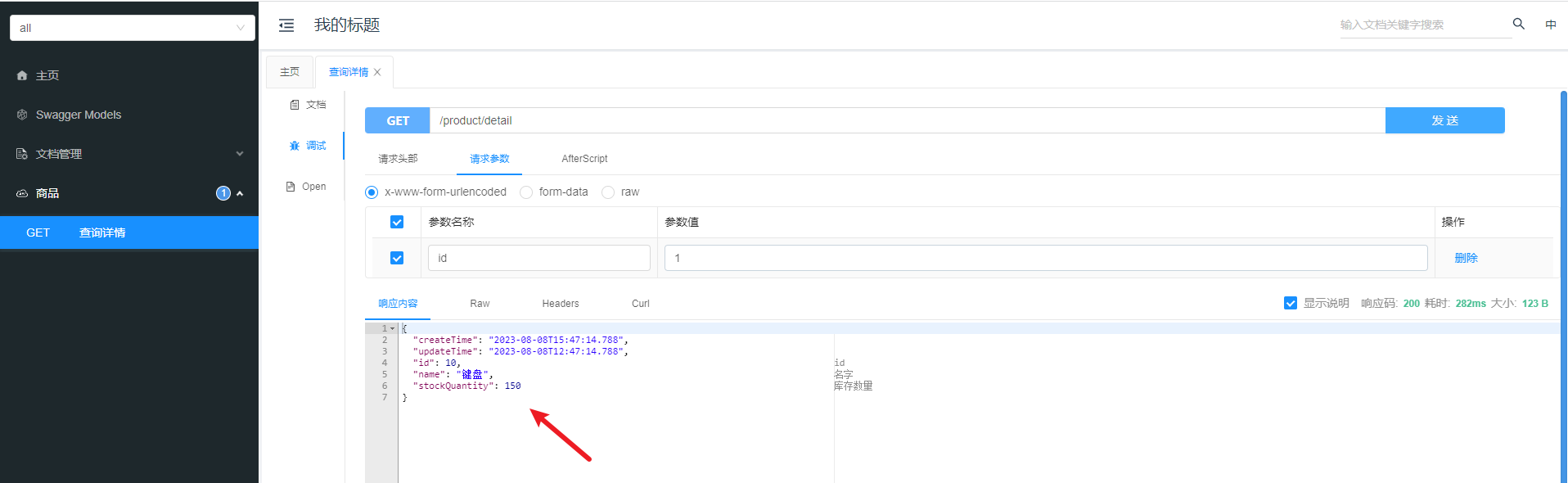The image size is (1568, 483).
Task: Click the document keyword search field
Action: point(1426,25)
